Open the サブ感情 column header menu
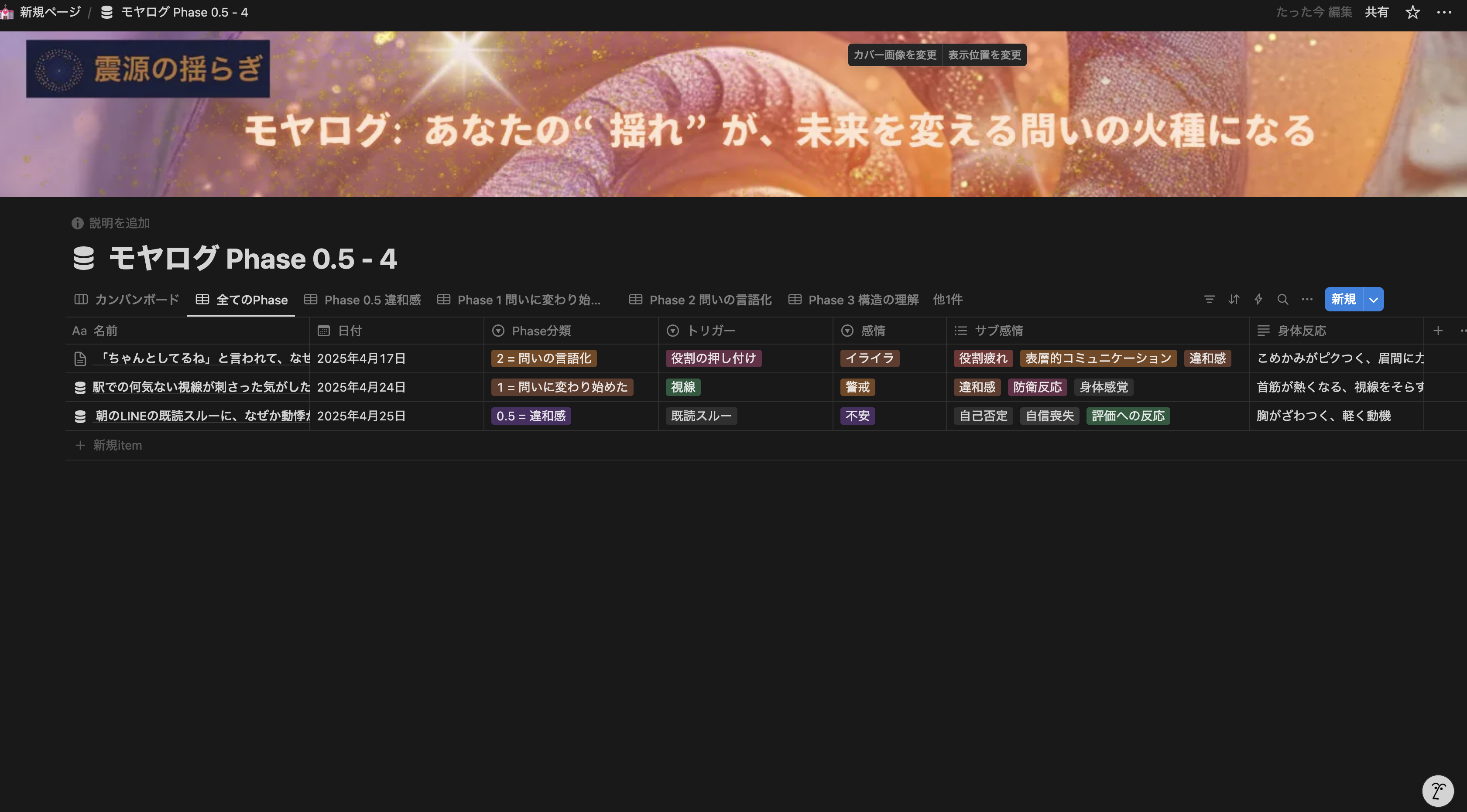 [x=1097, y=331]
